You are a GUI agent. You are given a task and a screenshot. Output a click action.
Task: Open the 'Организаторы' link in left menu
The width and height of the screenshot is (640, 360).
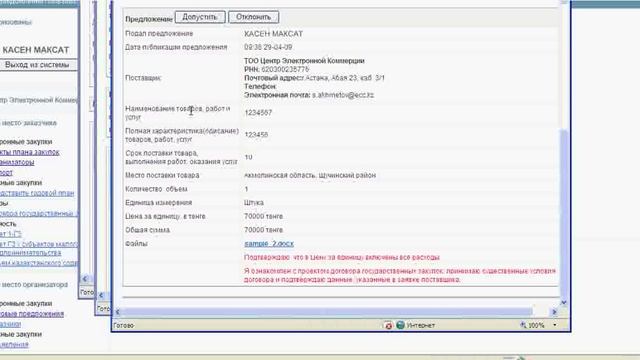17,162
